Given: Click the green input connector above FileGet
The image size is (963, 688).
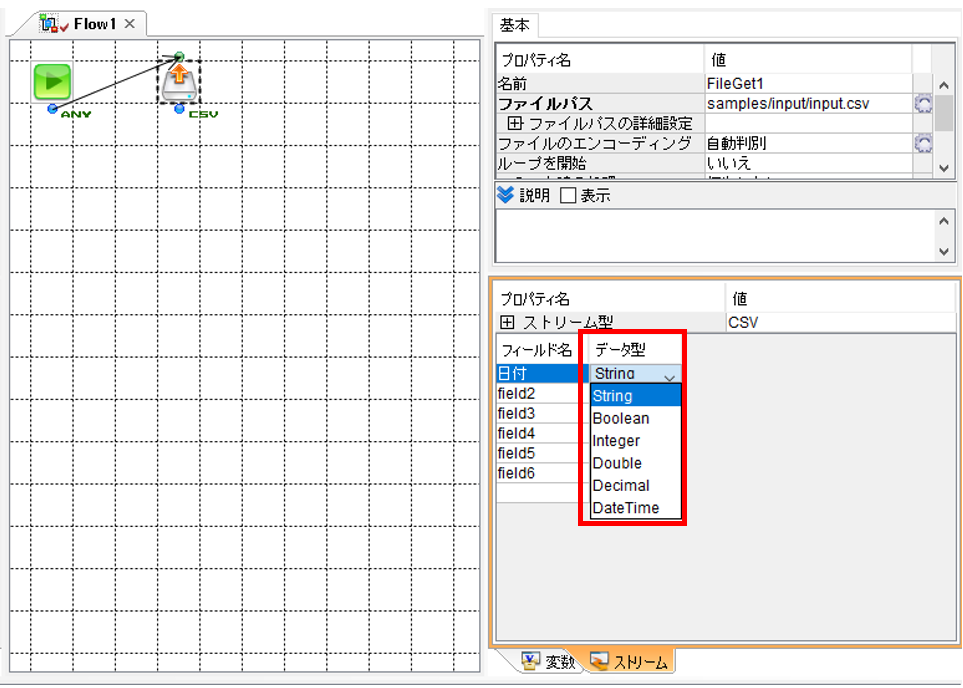Looking at the screenshot, I should pyautogui.click(x=179, y=57).
